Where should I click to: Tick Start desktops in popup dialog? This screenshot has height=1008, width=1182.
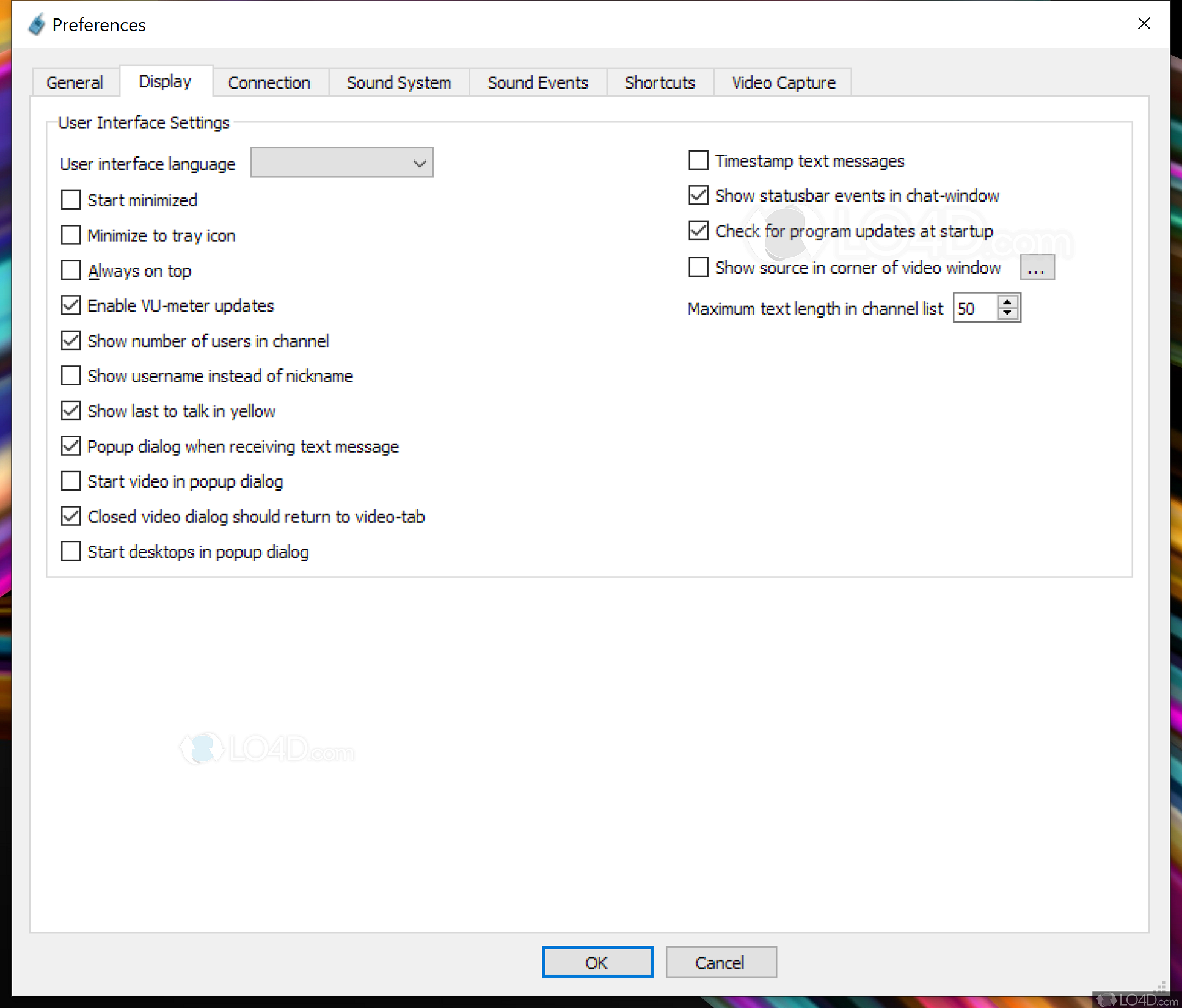71,552
